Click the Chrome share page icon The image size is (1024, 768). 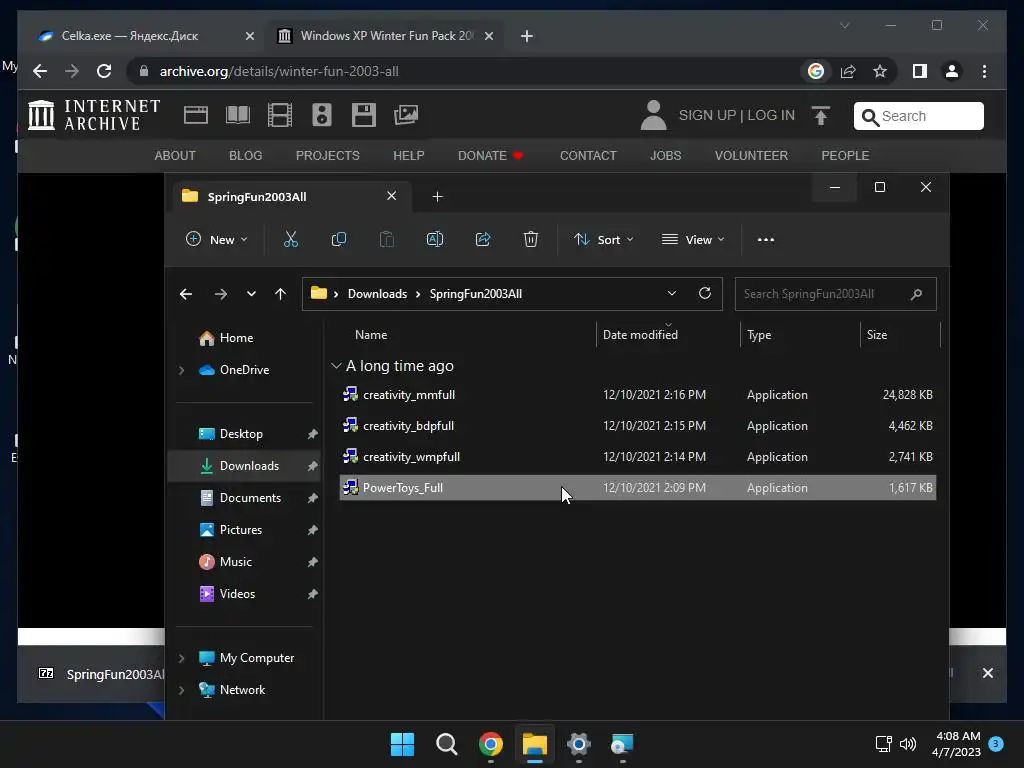848,71
